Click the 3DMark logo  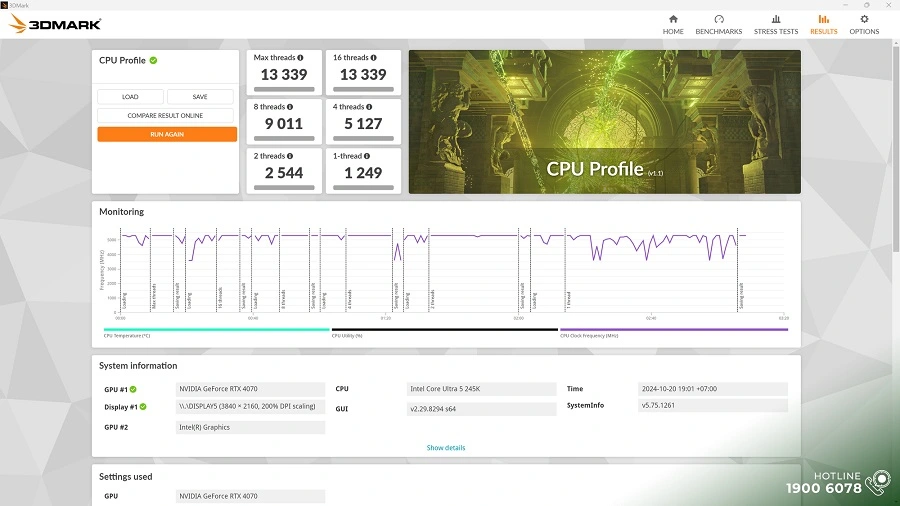tap(55, 24)
